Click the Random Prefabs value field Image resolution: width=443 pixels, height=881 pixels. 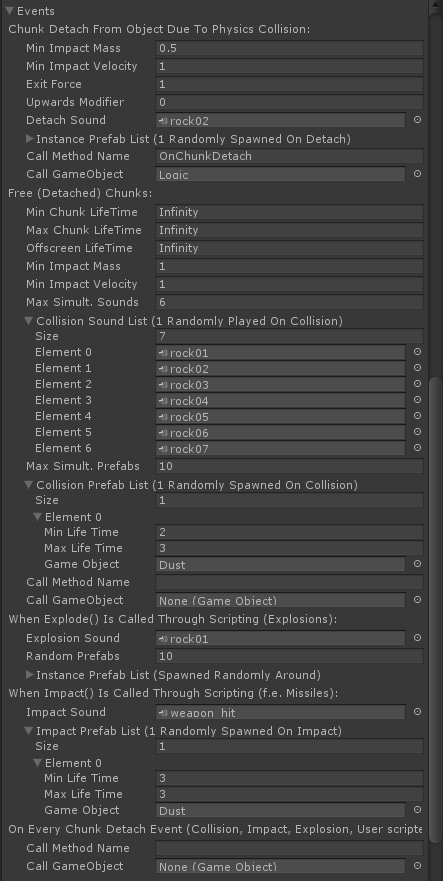[x=289, y=656]
